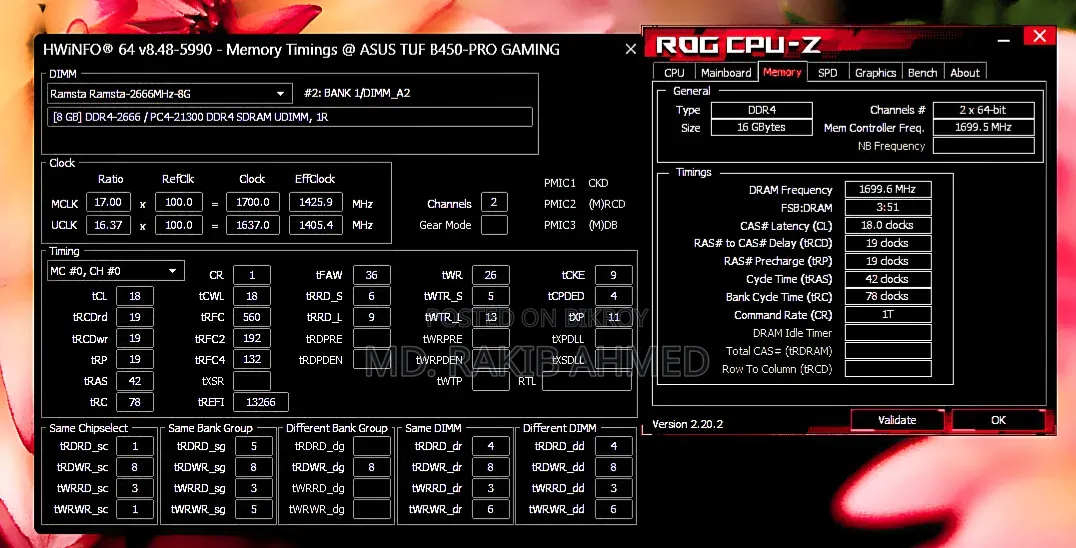Click the Command Rate value 1T
Viewport: 1076px width, 548px height.
887,315
